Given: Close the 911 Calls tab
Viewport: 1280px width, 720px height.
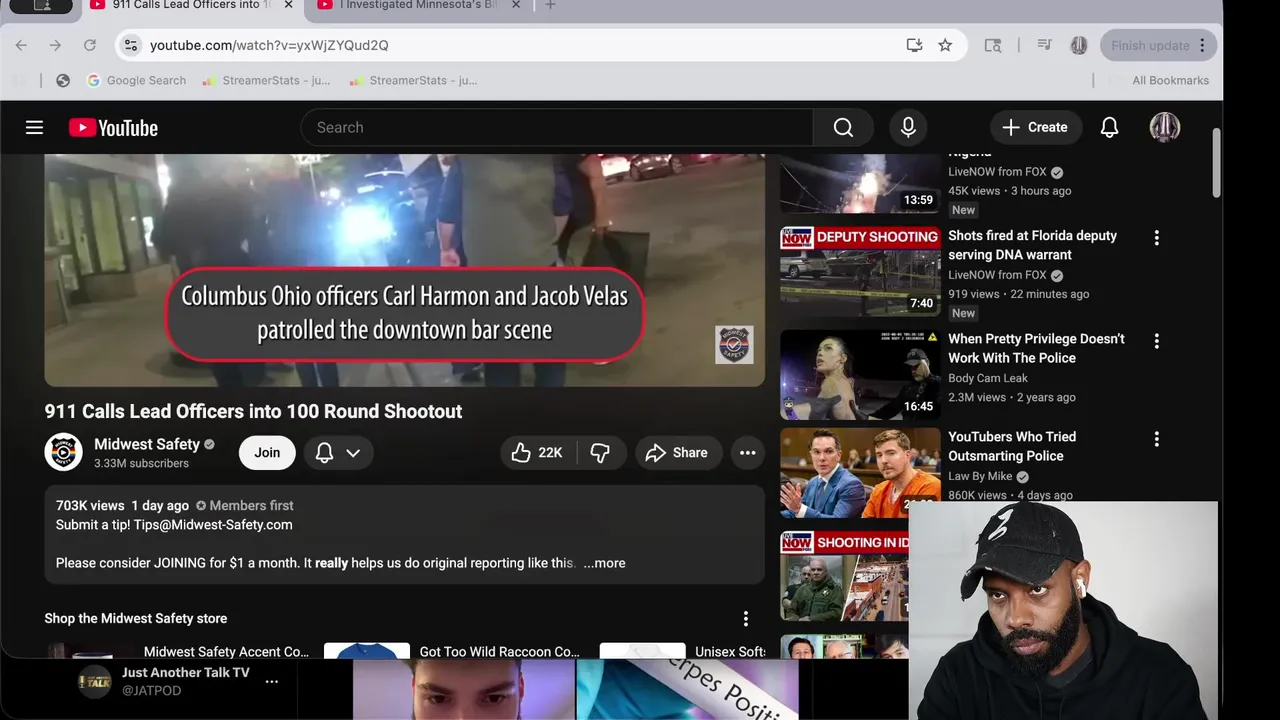Looking at the screenshot, I should click(288, 6).
